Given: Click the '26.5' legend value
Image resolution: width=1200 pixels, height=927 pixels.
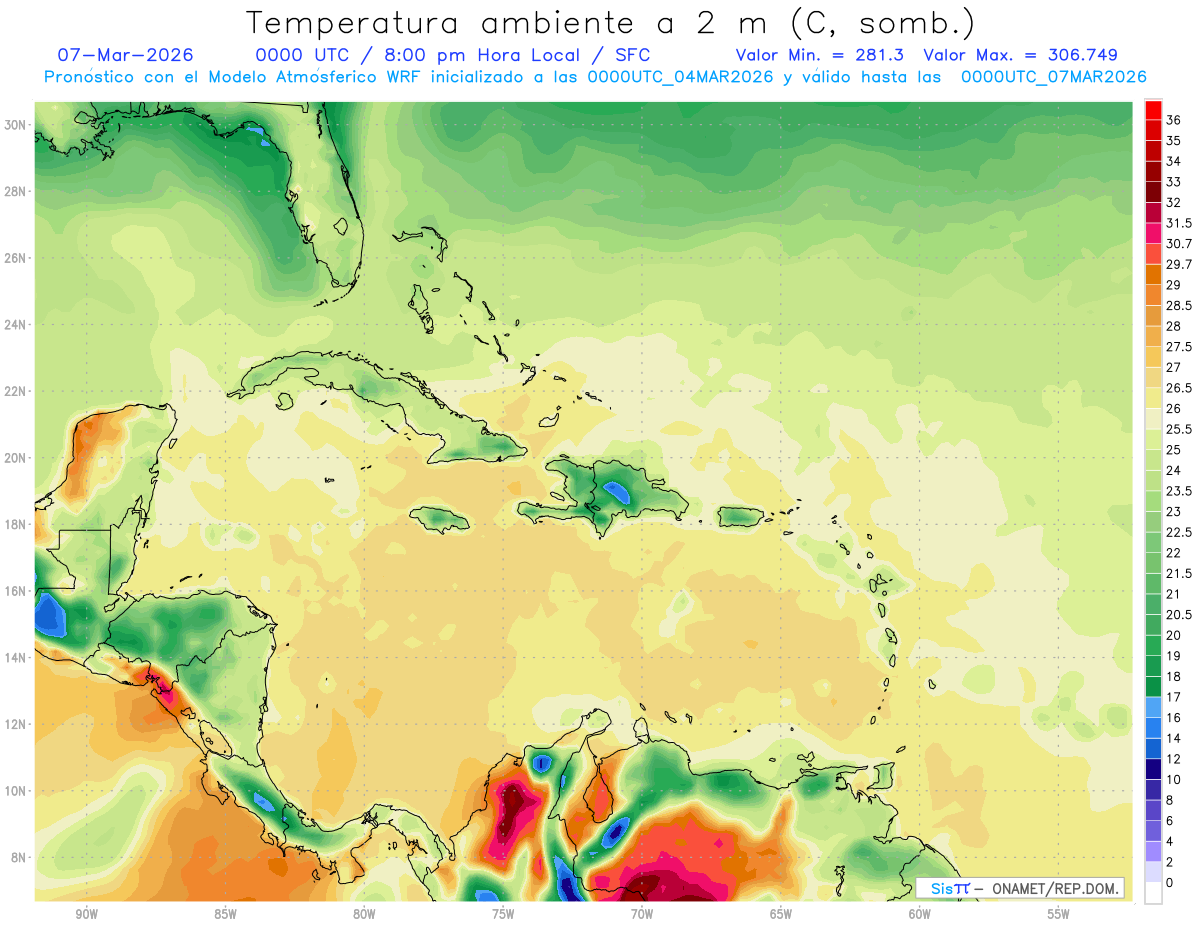Looking at the screenshot, I should pyautogui.click(x=1178, y=388).
